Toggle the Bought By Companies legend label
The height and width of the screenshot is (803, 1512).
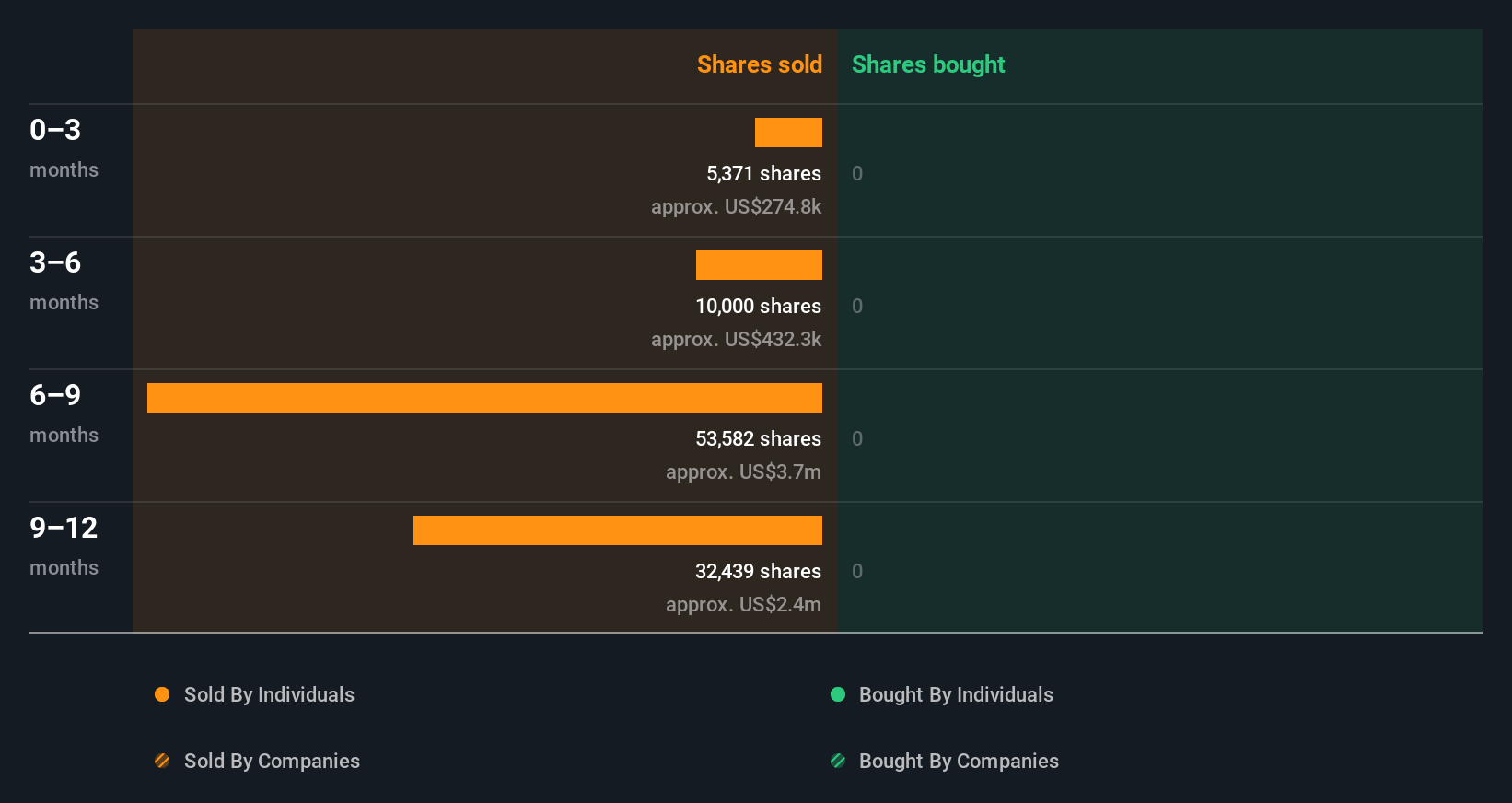tap(959, 761)
